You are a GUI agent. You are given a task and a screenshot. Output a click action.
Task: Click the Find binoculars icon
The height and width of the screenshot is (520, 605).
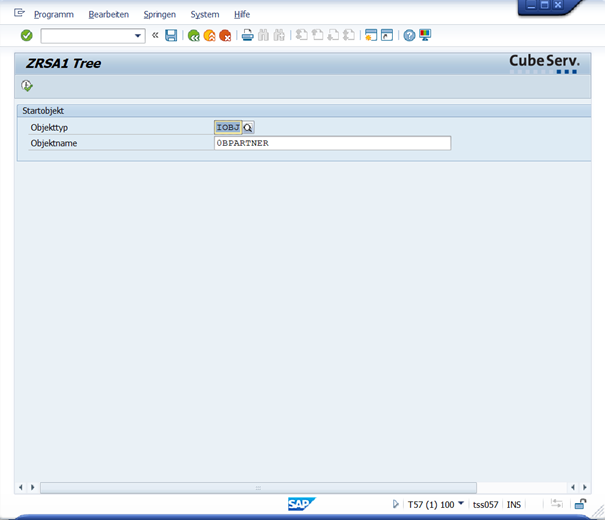(x=263, y=35)
